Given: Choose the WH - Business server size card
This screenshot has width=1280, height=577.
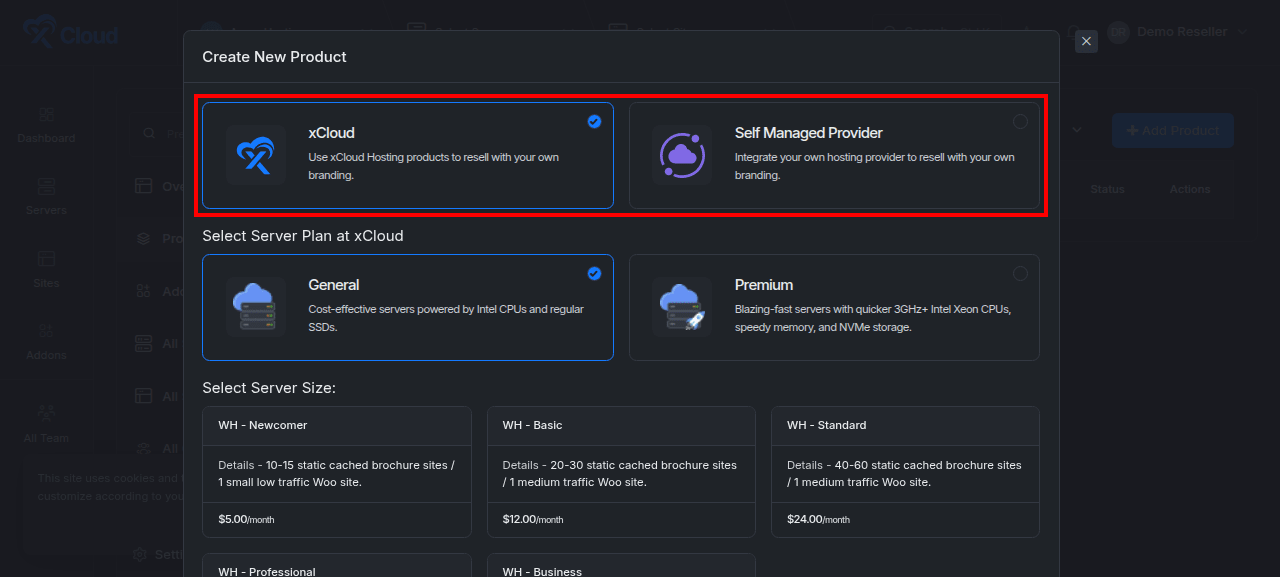Looking at the screenshot, I should [621, 566].
